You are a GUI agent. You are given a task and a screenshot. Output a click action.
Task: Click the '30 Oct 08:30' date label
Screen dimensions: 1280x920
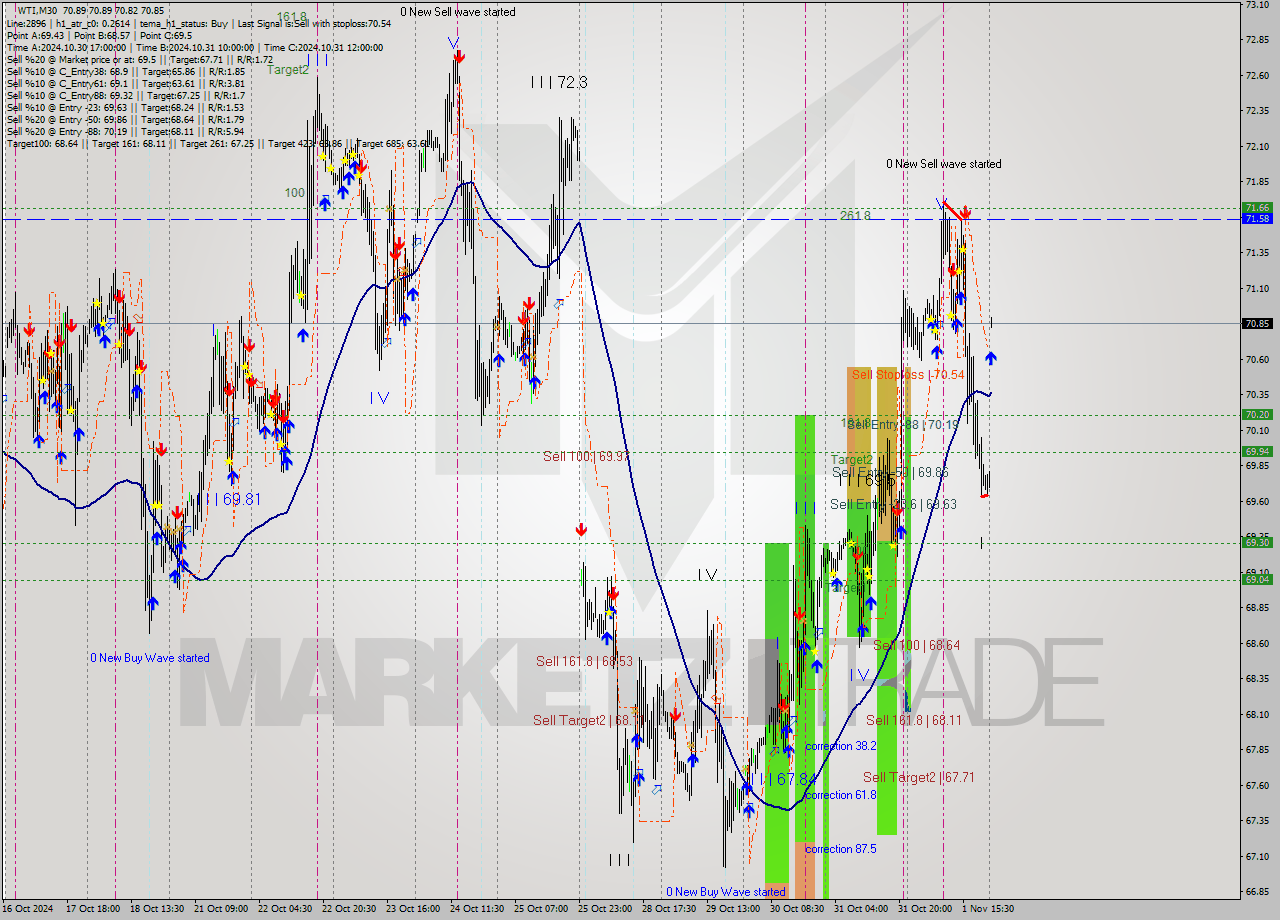(797, 909)
